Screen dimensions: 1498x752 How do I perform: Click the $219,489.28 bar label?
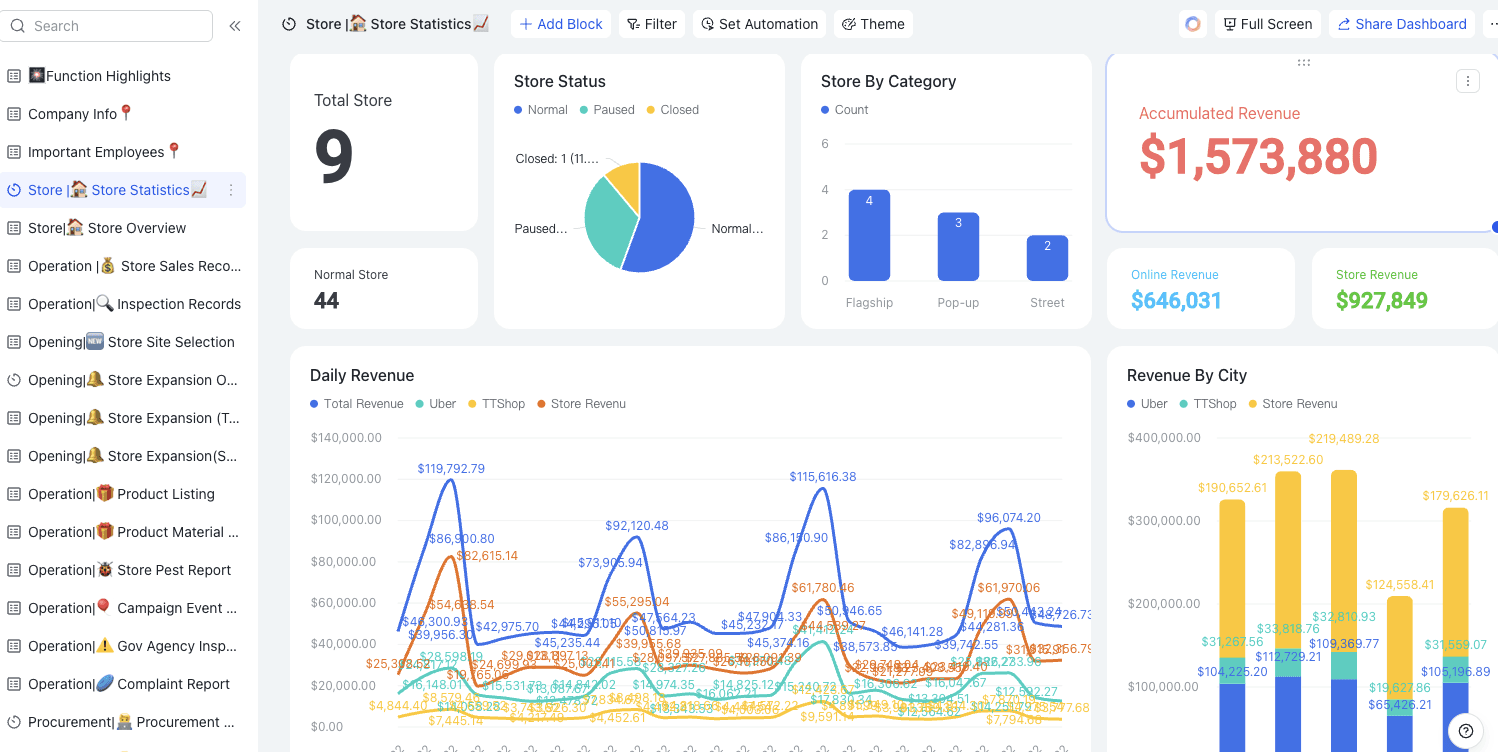click(1344, 438)
